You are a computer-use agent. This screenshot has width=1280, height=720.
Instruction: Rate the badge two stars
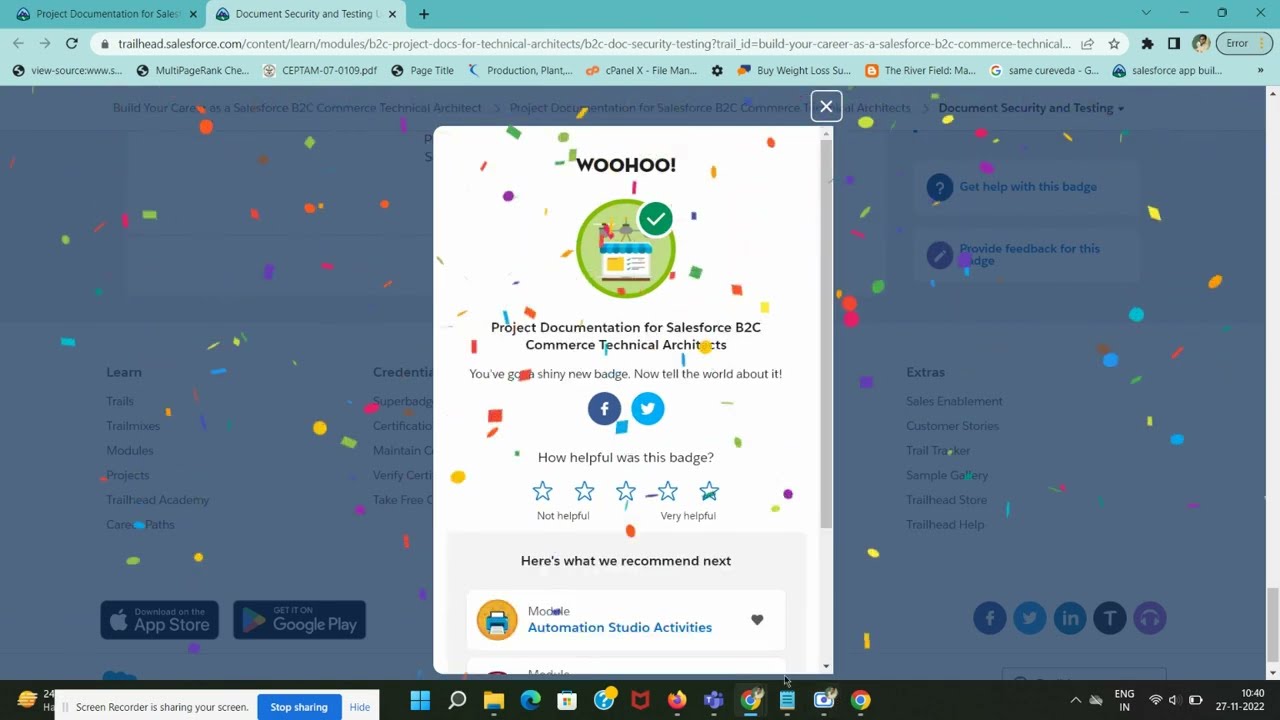point(584,491)
